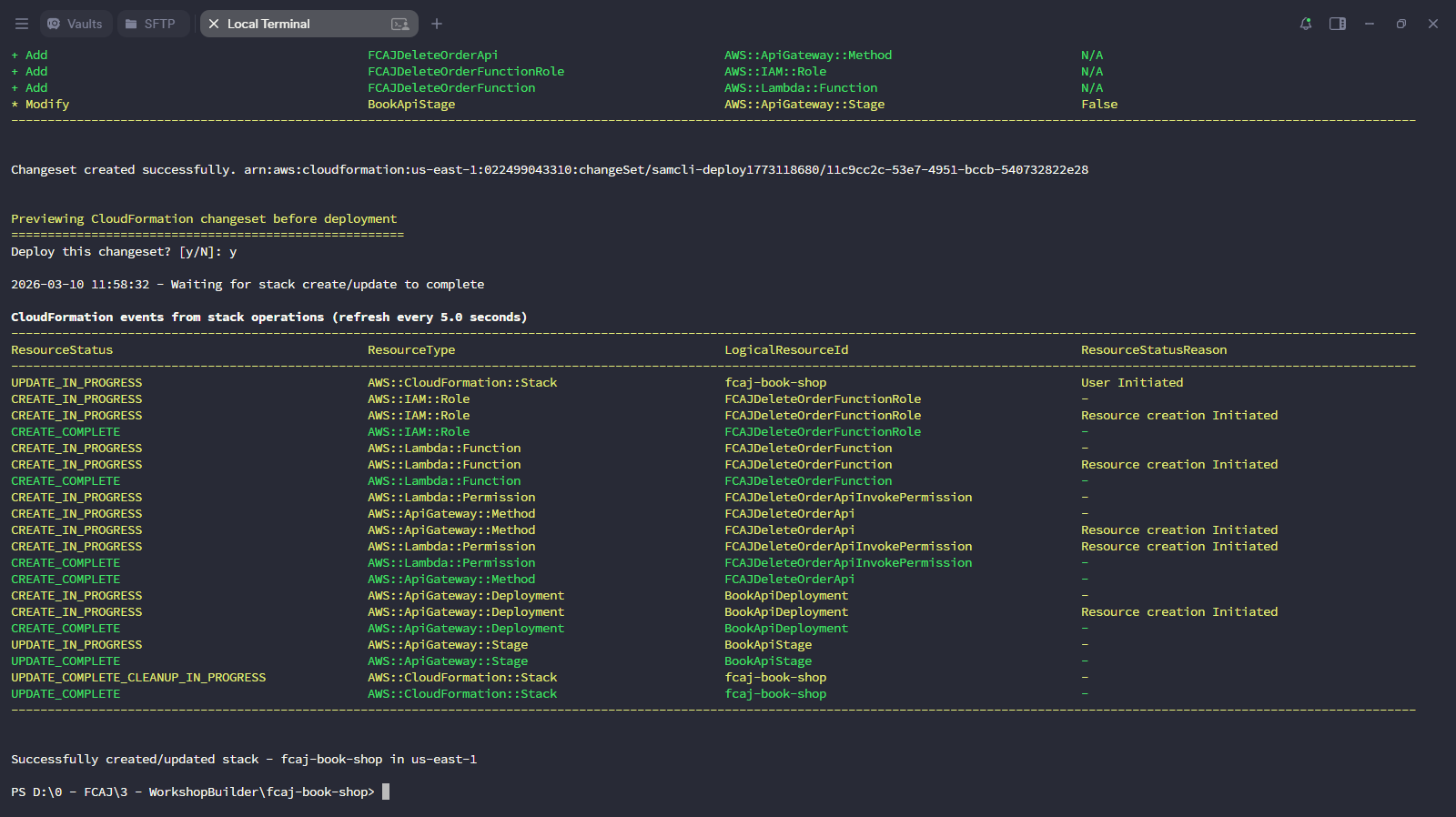The image size is (1456, 817).
Task: Open the notifications bell
Action: 1306,24
